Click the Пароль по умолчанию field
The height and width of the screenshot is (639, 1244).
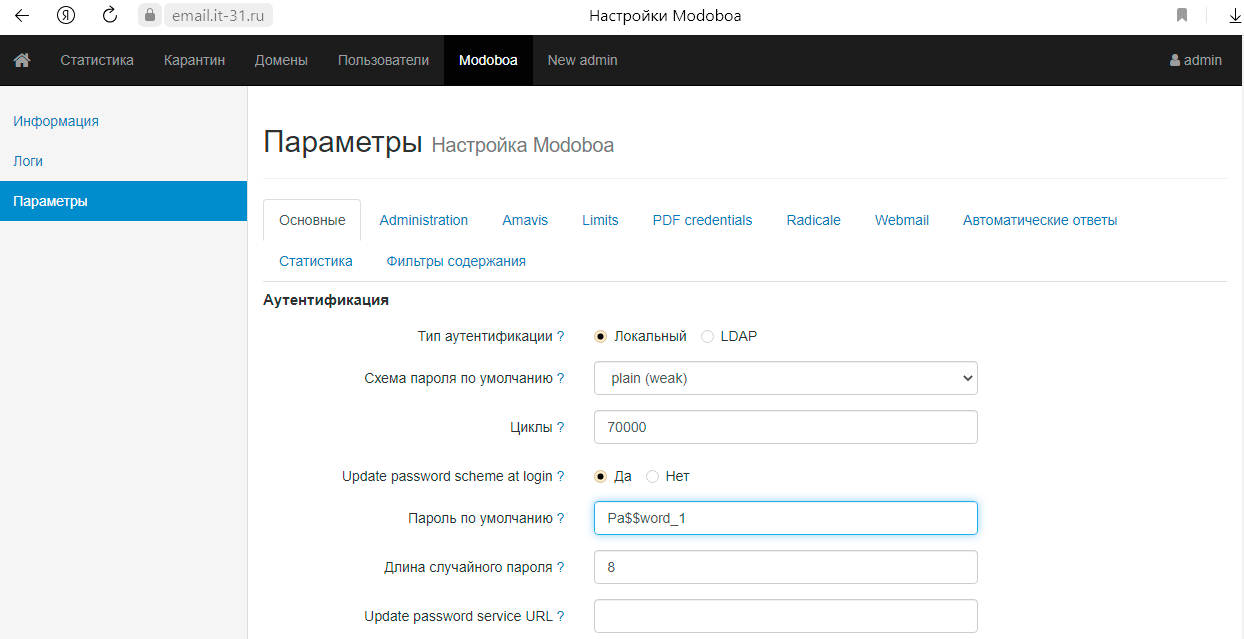[x=785, y=518]
